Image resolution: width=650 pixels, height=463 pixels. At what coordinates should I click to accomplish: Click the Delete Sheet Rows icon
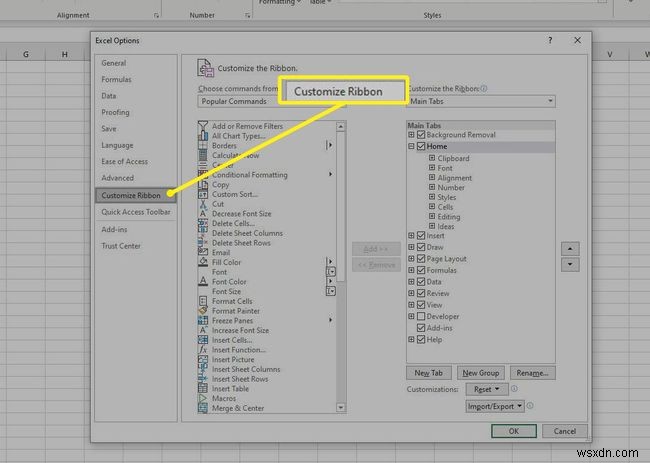click(203, 243)
